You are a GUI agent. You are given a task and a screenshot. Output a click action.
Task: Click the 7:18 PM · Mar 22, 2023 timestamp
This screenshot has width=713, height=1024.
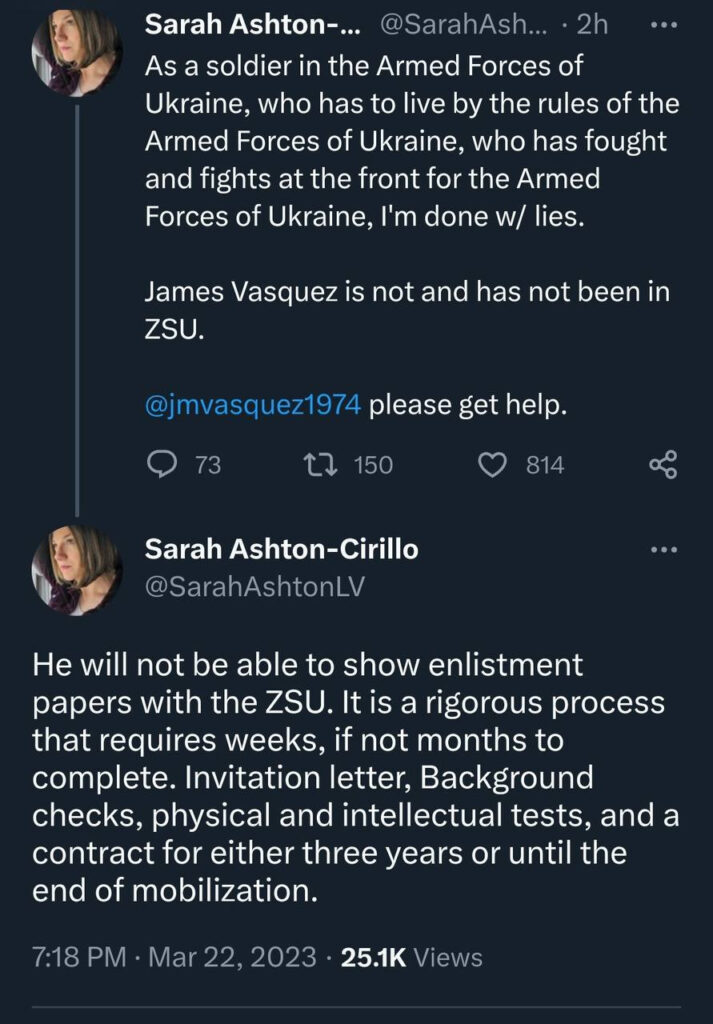pyautogui.click(x=172, y=957)
